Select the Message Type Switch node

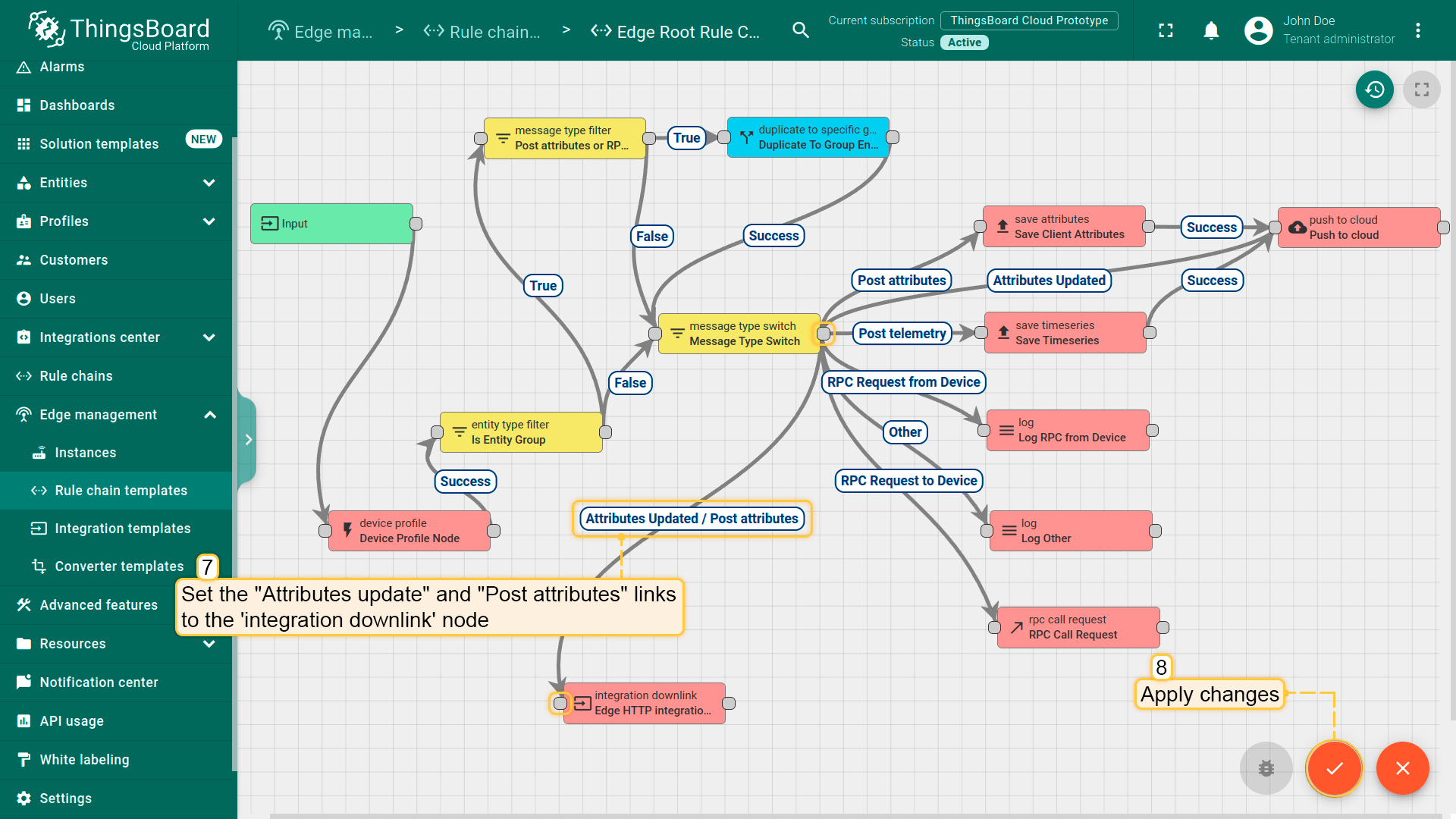[x=739, y=334]
